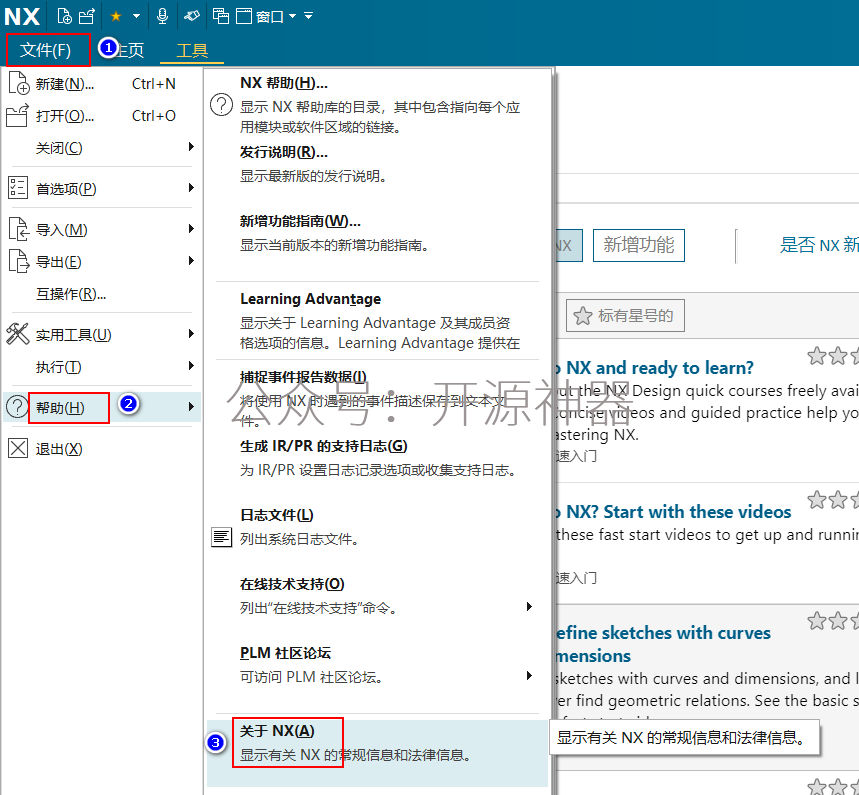Choose 捕捉事件报告数据(I) entry

pyautogui.click(x=378, y=399)
